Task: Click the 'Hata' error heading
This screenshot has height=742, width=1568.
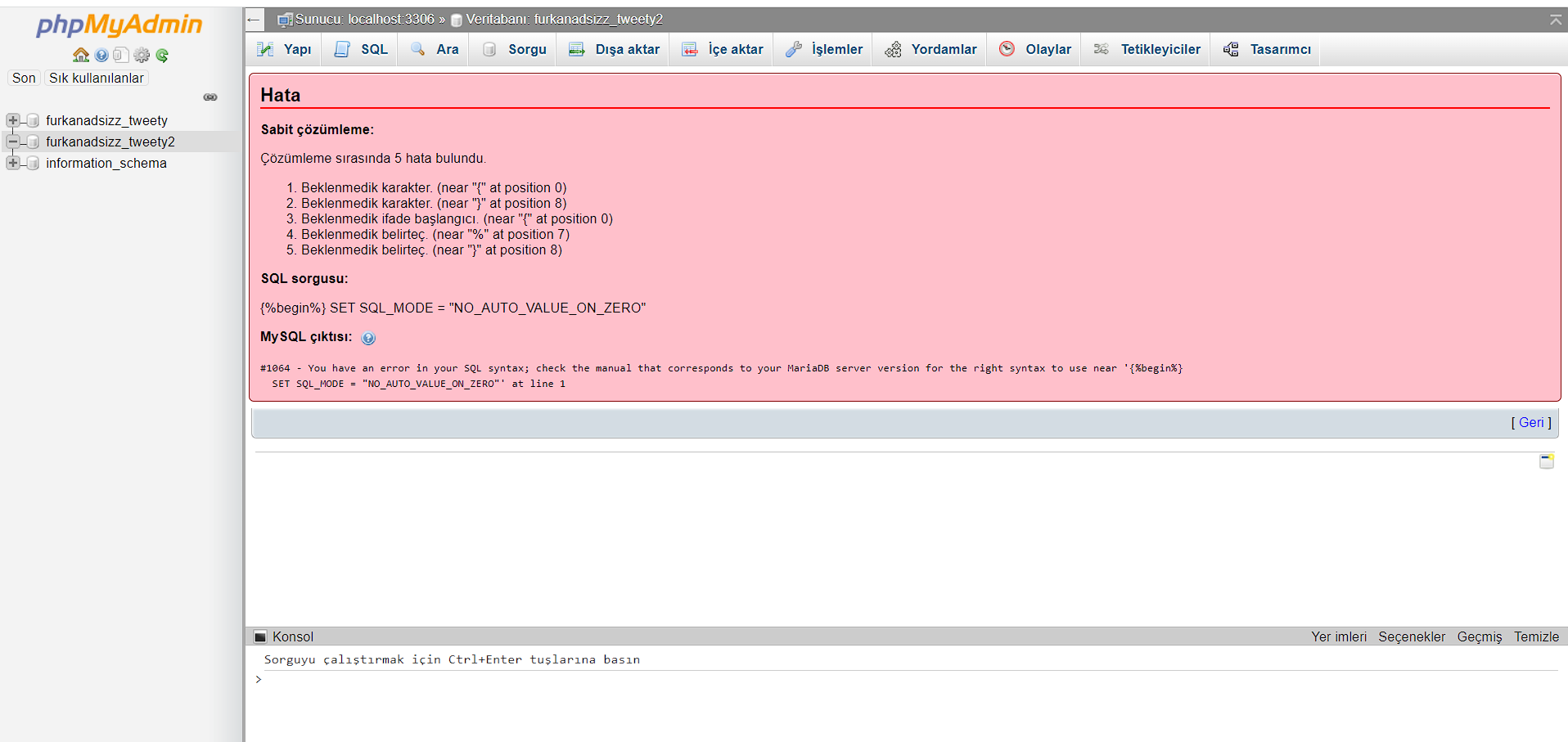Action: 281,95
